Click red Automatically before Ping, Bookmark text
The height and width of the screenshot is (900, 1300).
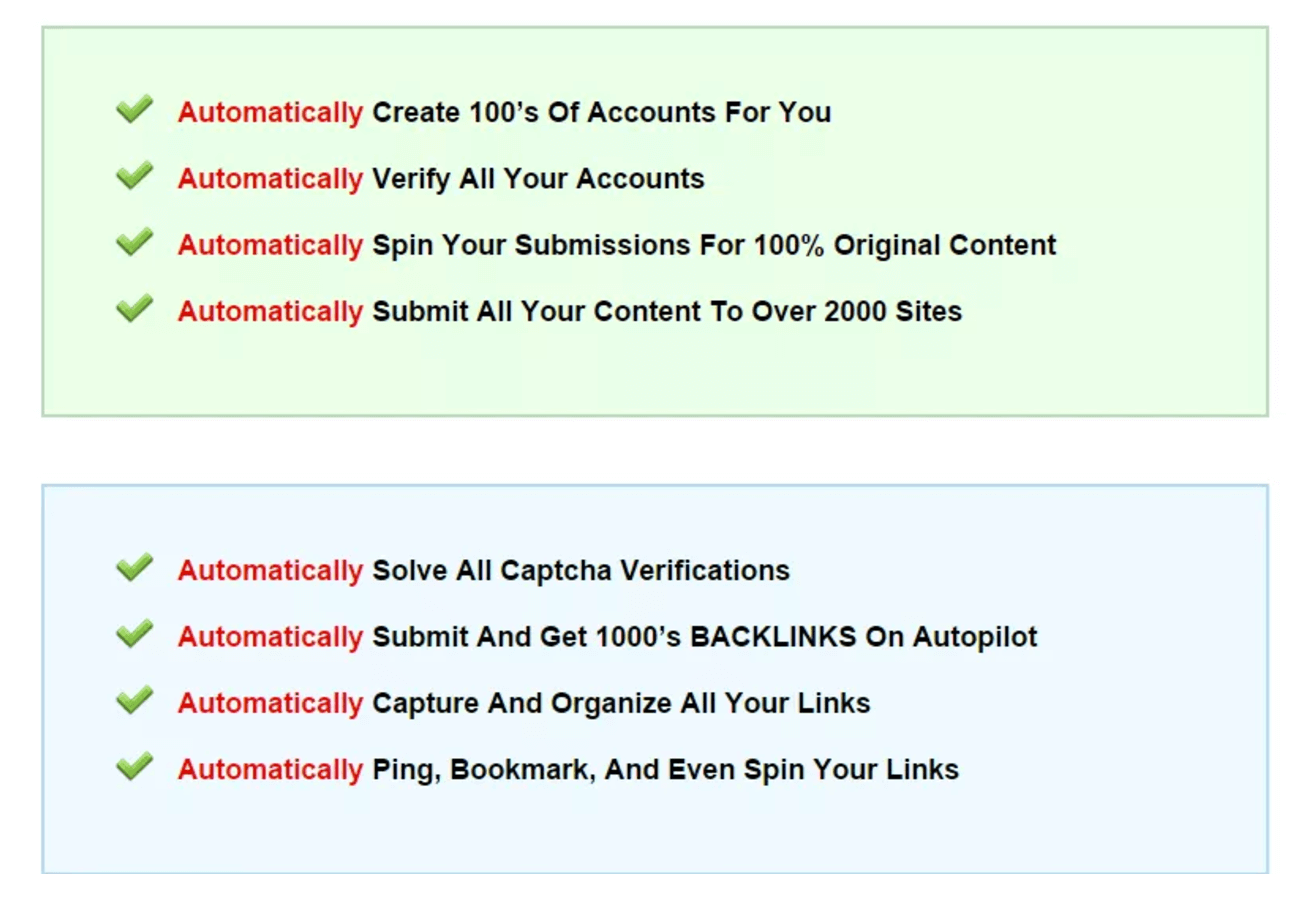click(x=270, y=770)
